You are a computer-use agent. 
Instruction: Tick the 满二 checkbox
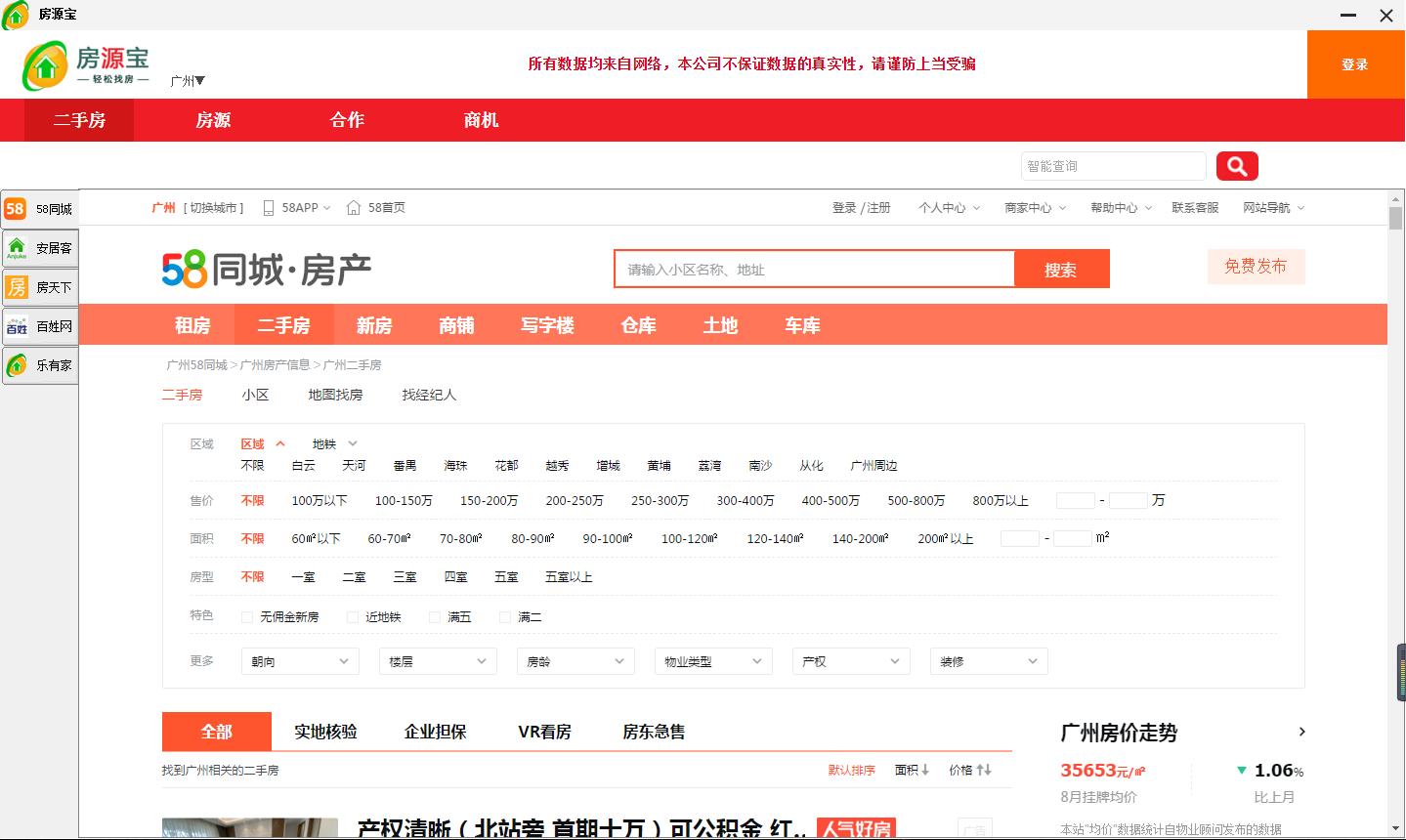coord(505,617)
